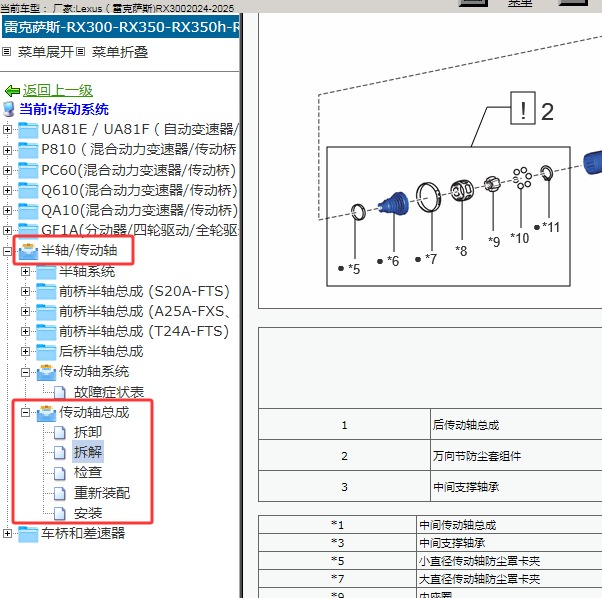Click the 后传动轴总成 table cell

pos(516,425)
